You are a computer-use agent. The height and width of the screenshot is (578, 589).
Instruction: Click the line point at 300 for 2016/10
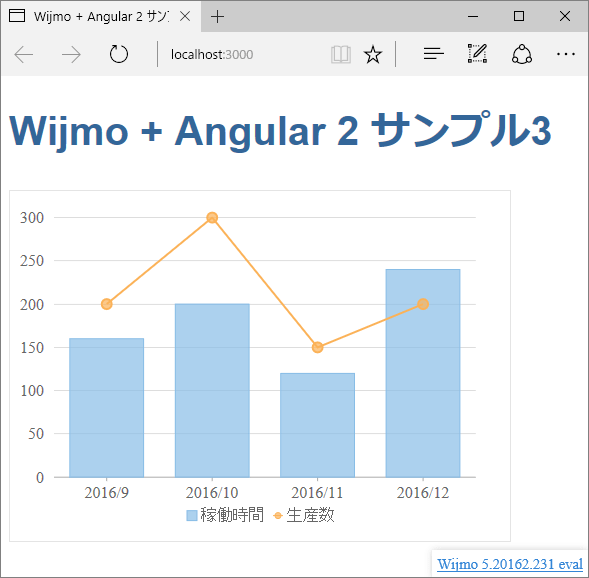pyautogui.click(x=212, y=217)
